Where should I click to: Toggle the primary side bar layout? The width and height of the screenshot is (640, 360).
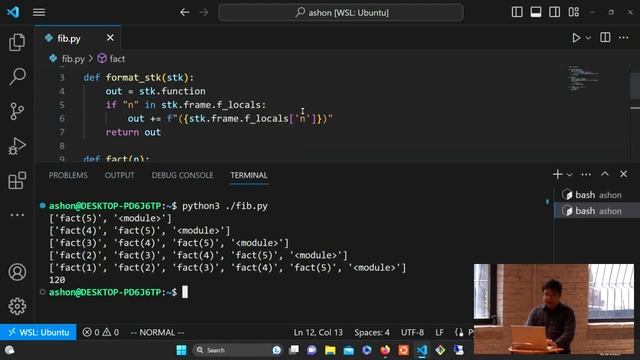517,12
